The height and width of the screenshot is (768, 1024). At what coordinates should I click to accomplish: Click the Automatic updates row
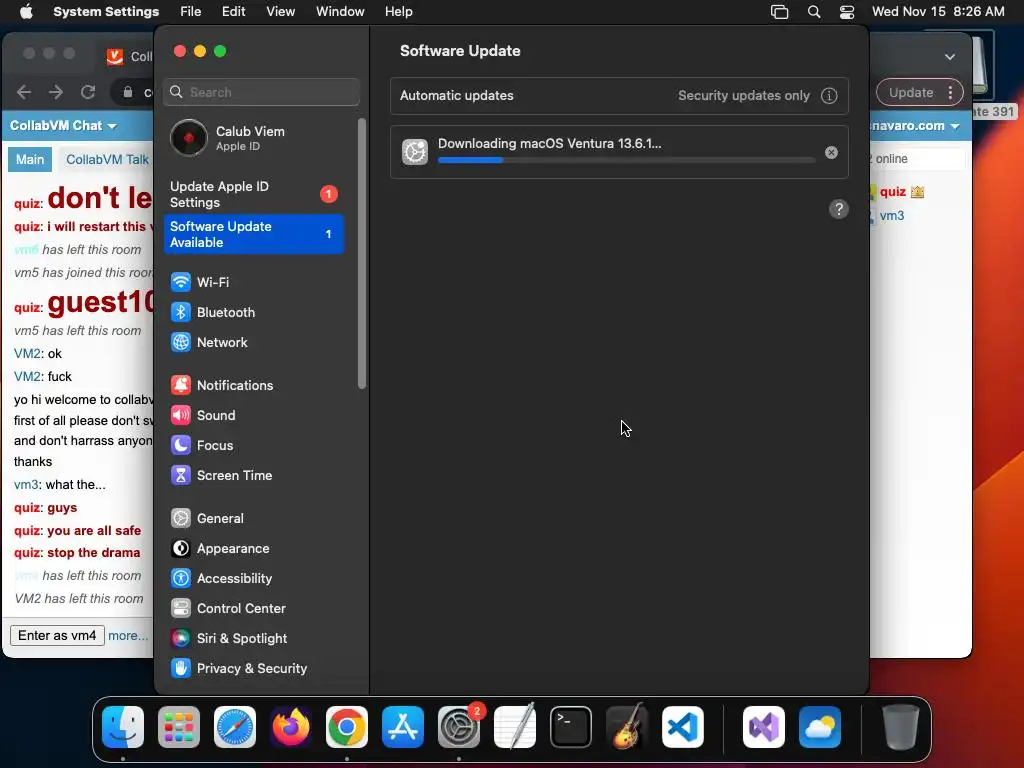[x=619, y=96]
